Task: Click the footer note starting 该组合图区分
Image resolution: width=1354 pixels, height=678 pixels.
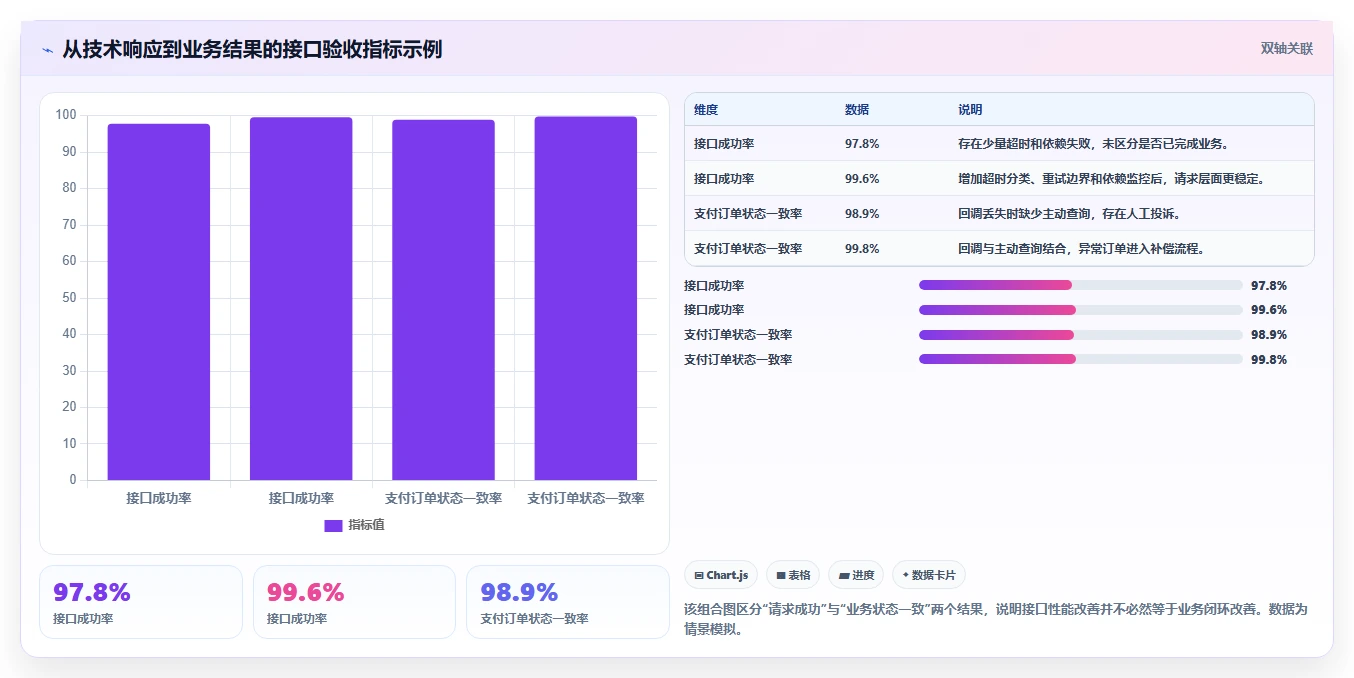Action: pos(996,620)
